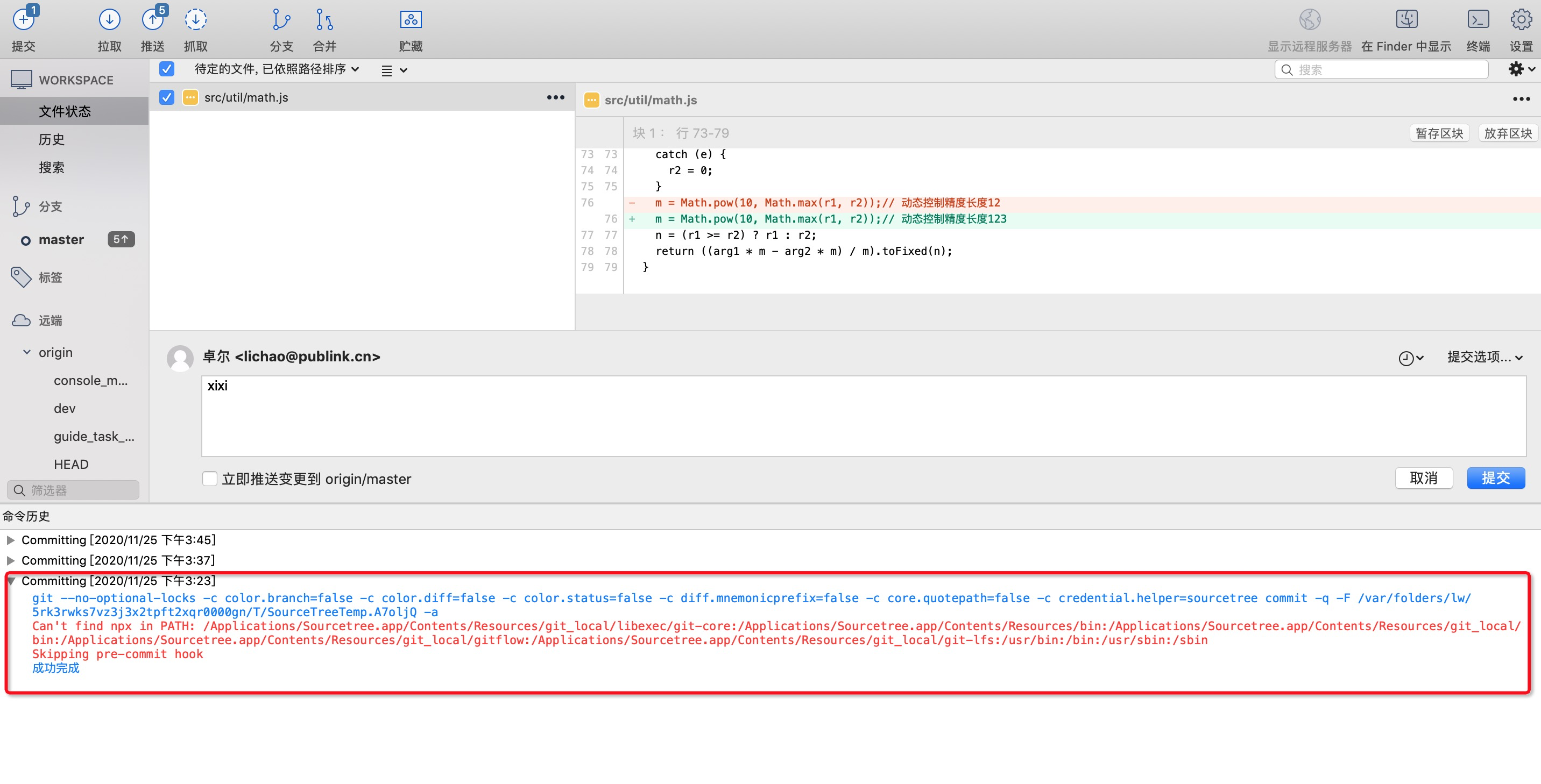Click inside the commit message field containing xixi

click(598, 416)
